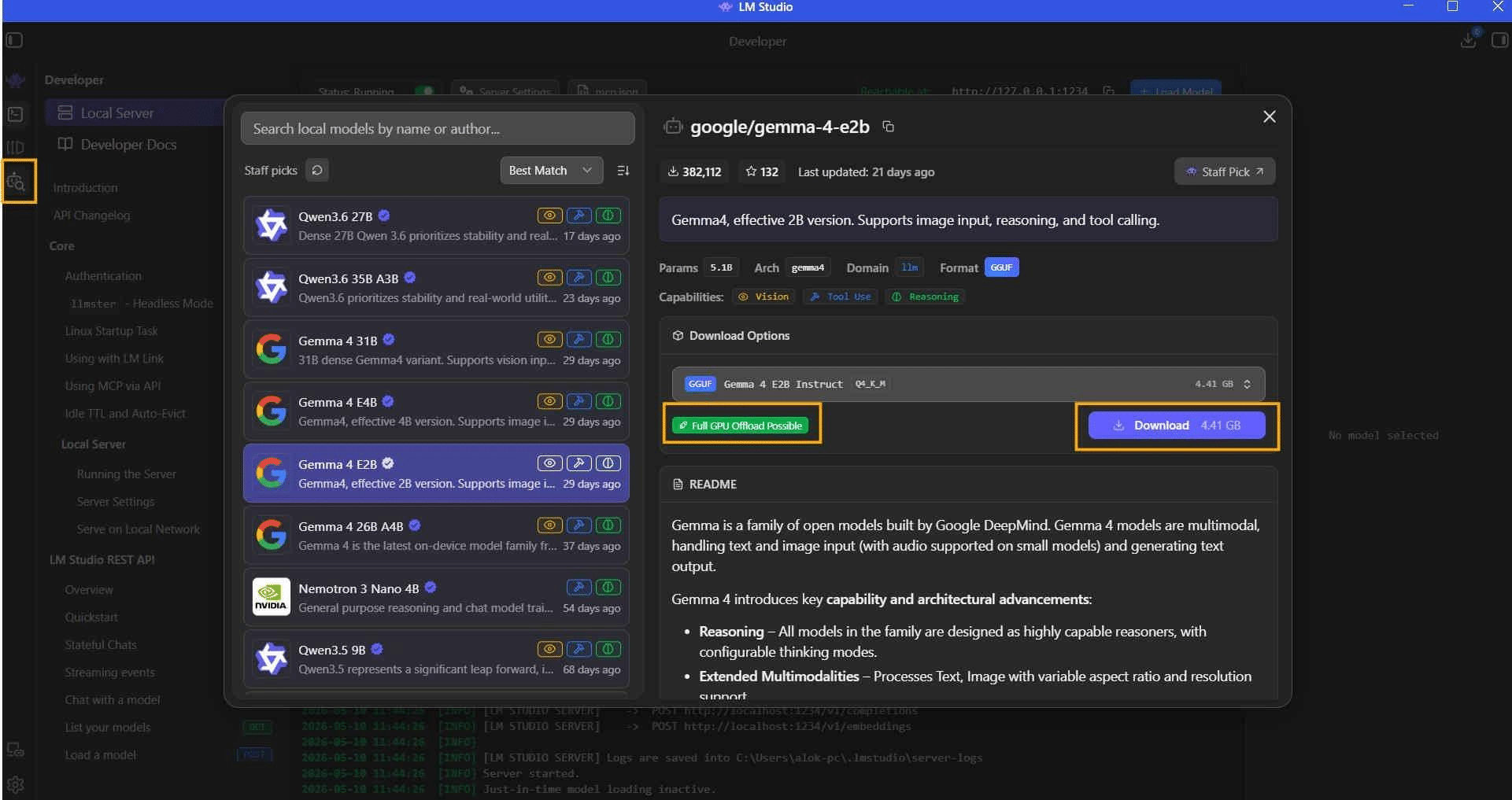
Task: Open the Introduction docs entry
Action: click(x=85, y=188)
